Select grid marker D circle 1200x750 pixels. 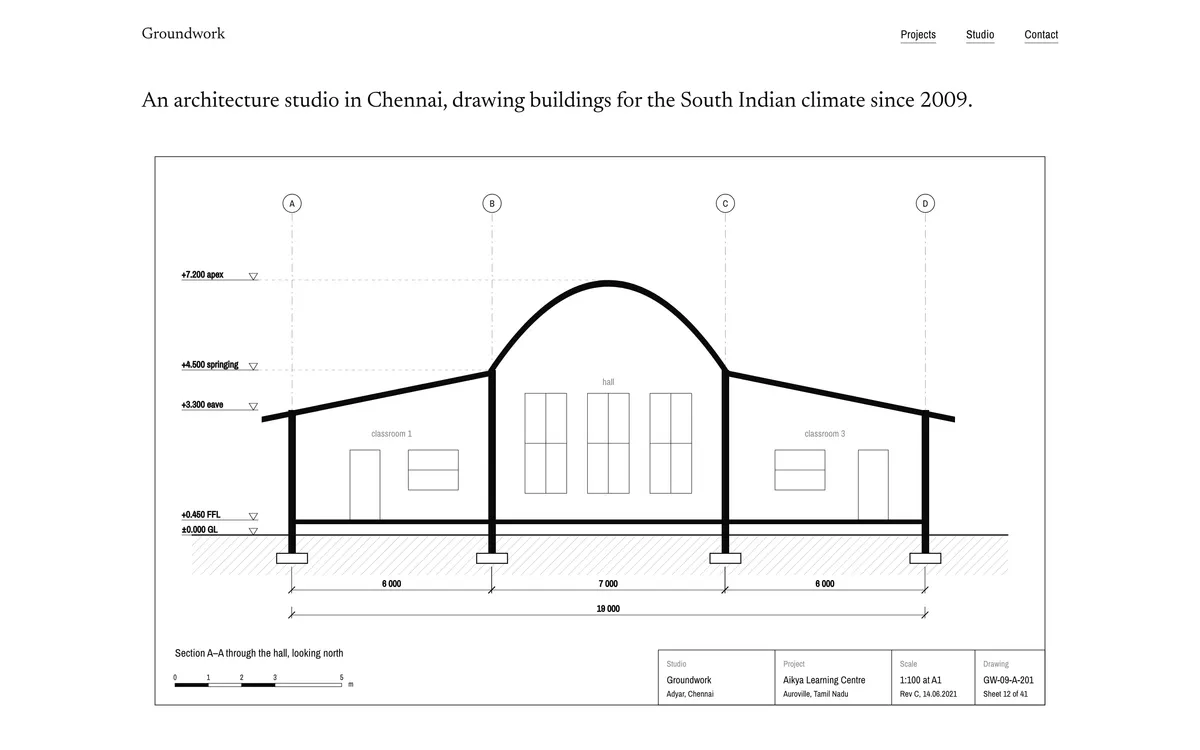pyautogui.click(x=925, y=203)
